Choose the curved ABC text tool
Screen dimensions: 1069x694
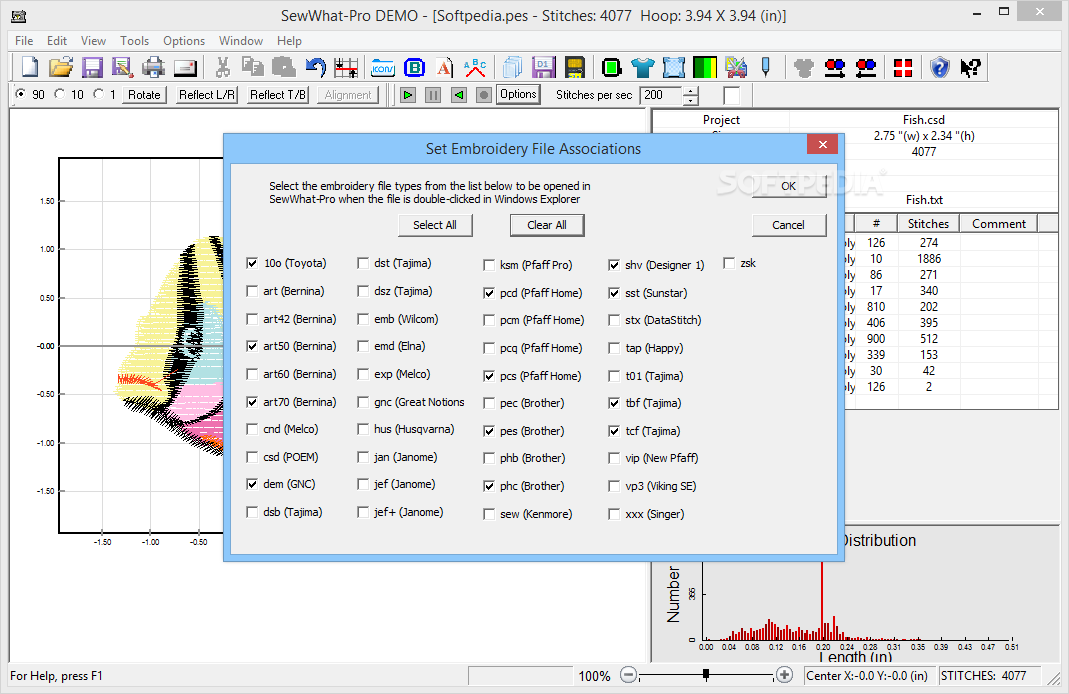pos(475,67)
